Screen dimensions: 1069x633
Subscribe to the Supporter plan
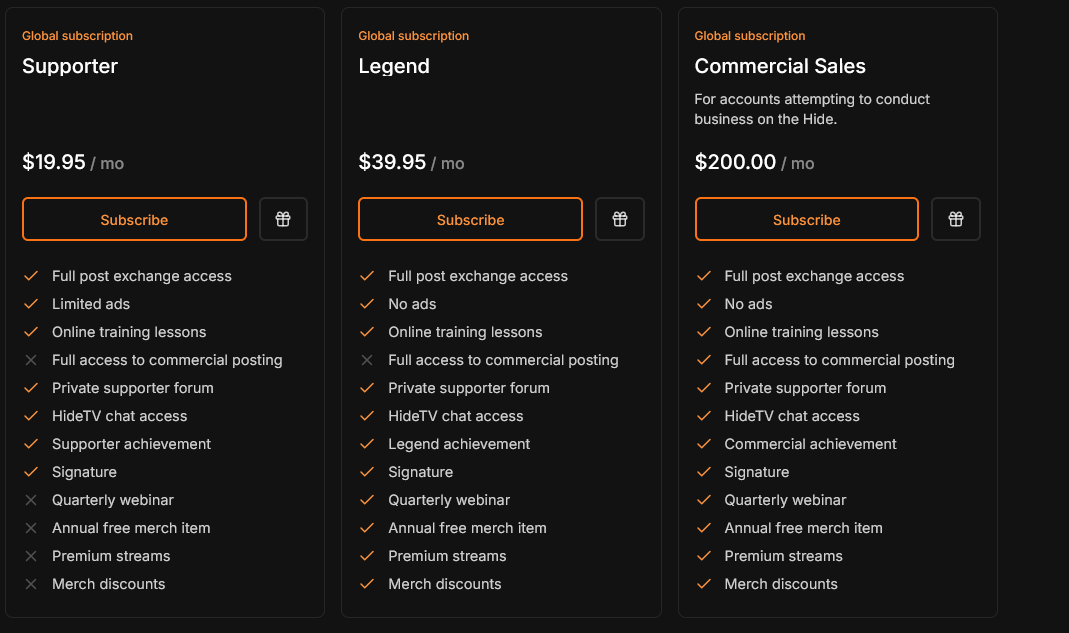tap(134, 219)
